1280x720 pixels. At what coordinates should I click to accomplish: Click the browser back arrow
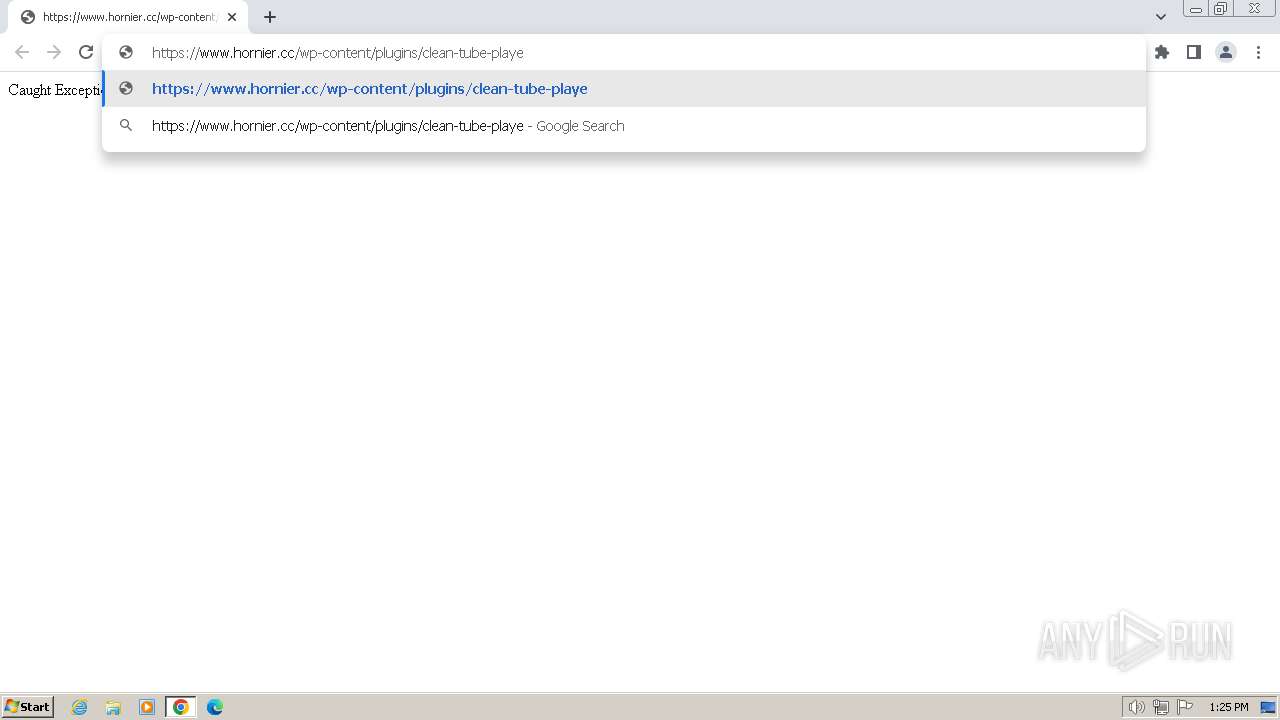[x=22, y=52]
